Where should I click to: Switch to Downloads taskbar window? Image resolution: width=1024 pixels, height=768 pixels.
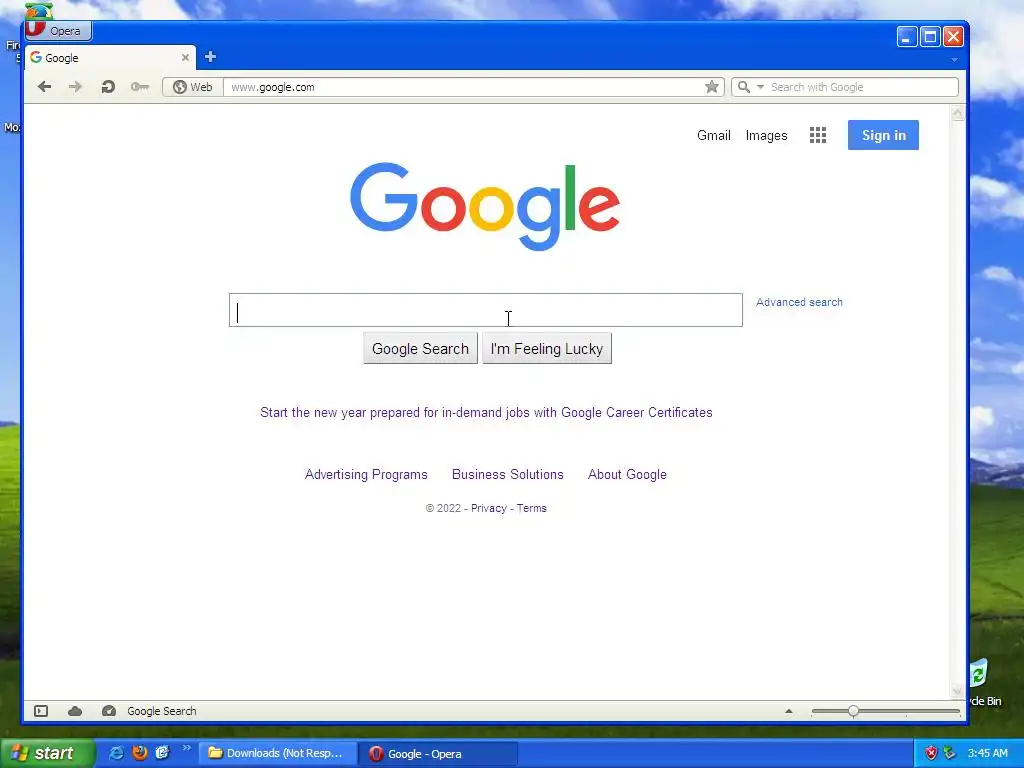tap(278, 753)
